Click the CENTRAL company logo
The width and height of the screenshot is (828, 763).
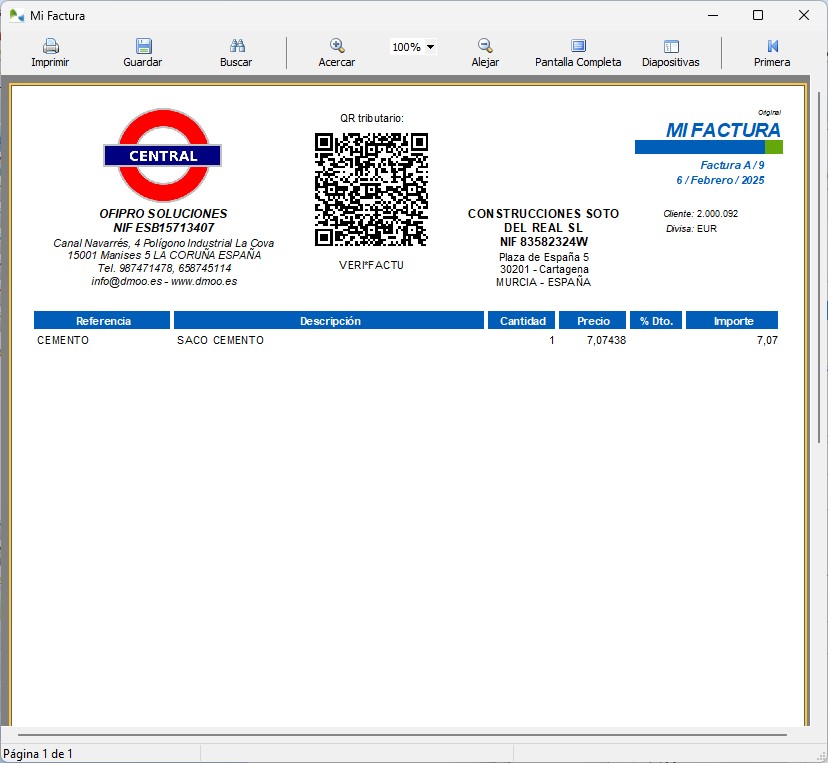tap(162, 155)
